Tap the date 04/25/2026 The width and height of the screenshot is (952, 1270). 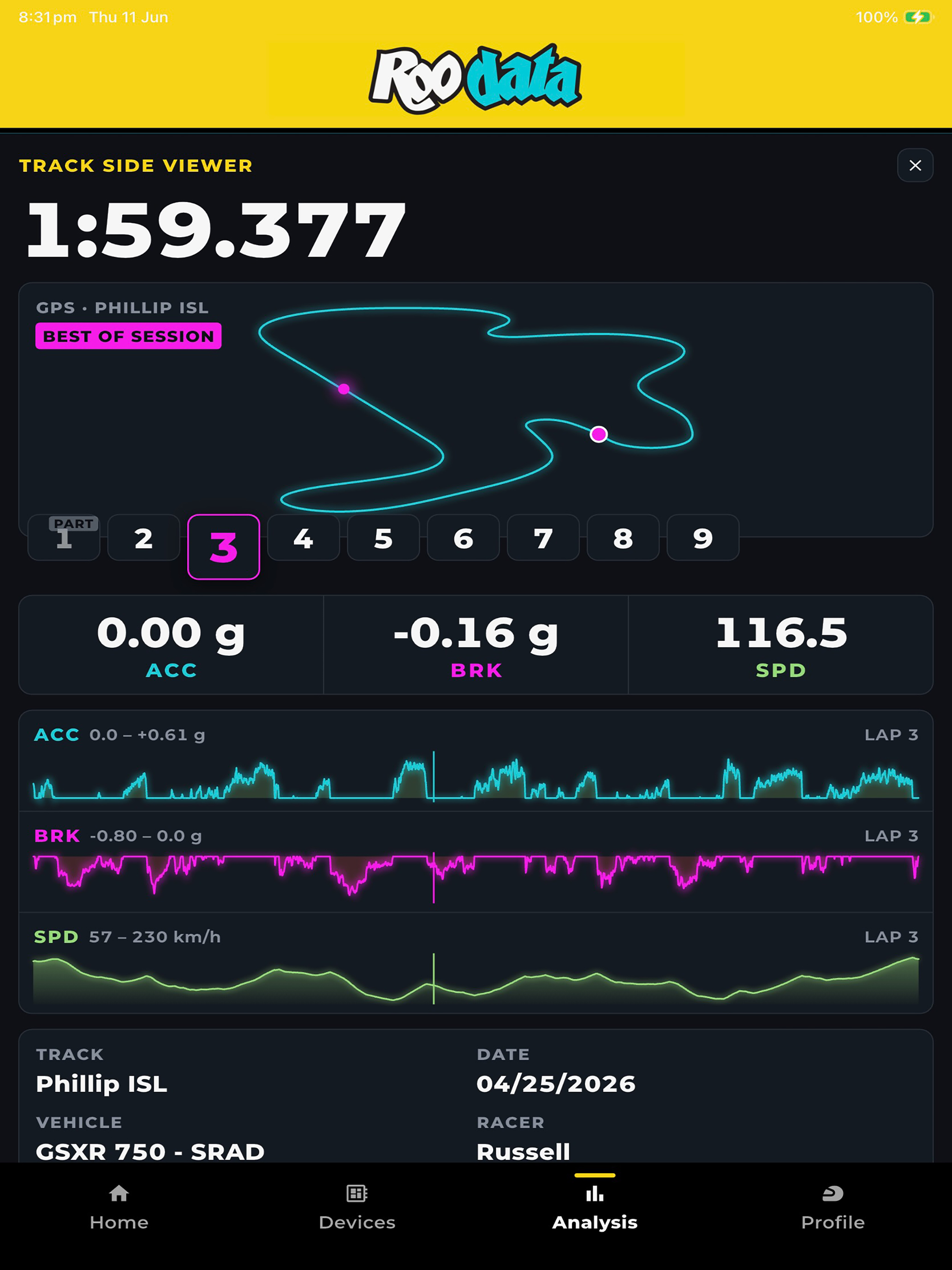click(556, 1084)
